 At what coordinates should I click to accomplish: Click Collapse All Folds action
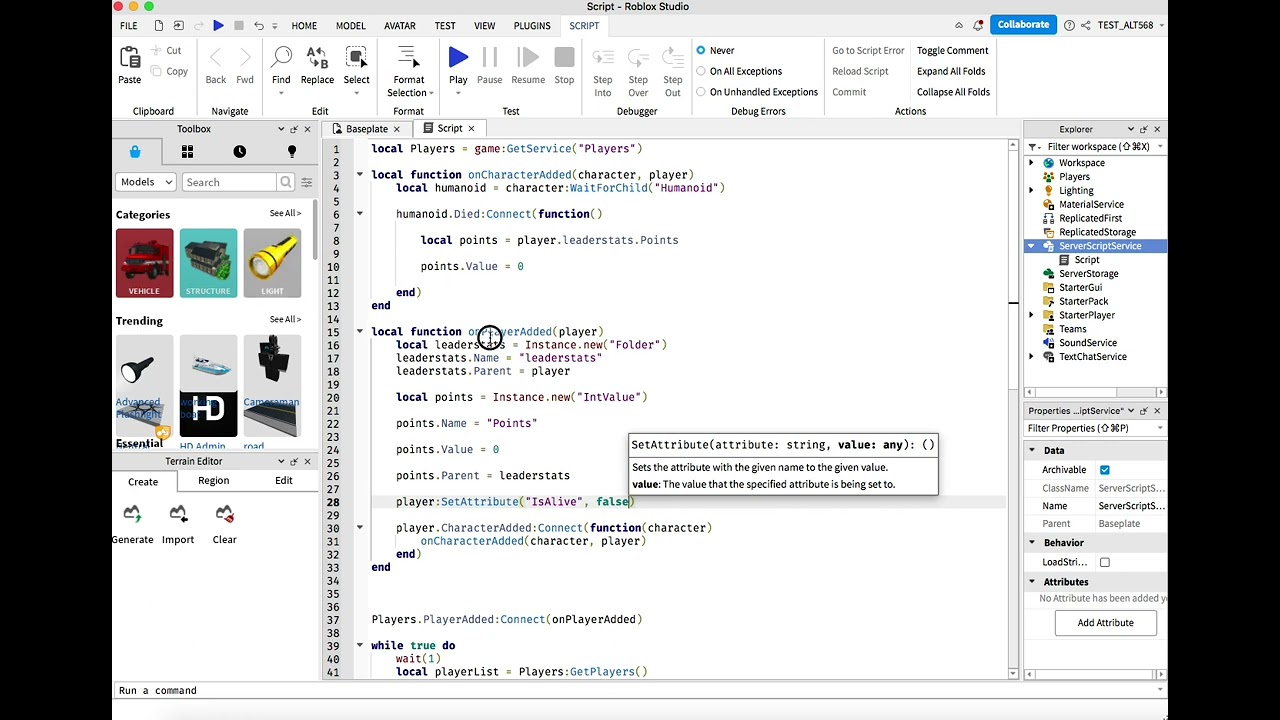click(x=953, y=92)
